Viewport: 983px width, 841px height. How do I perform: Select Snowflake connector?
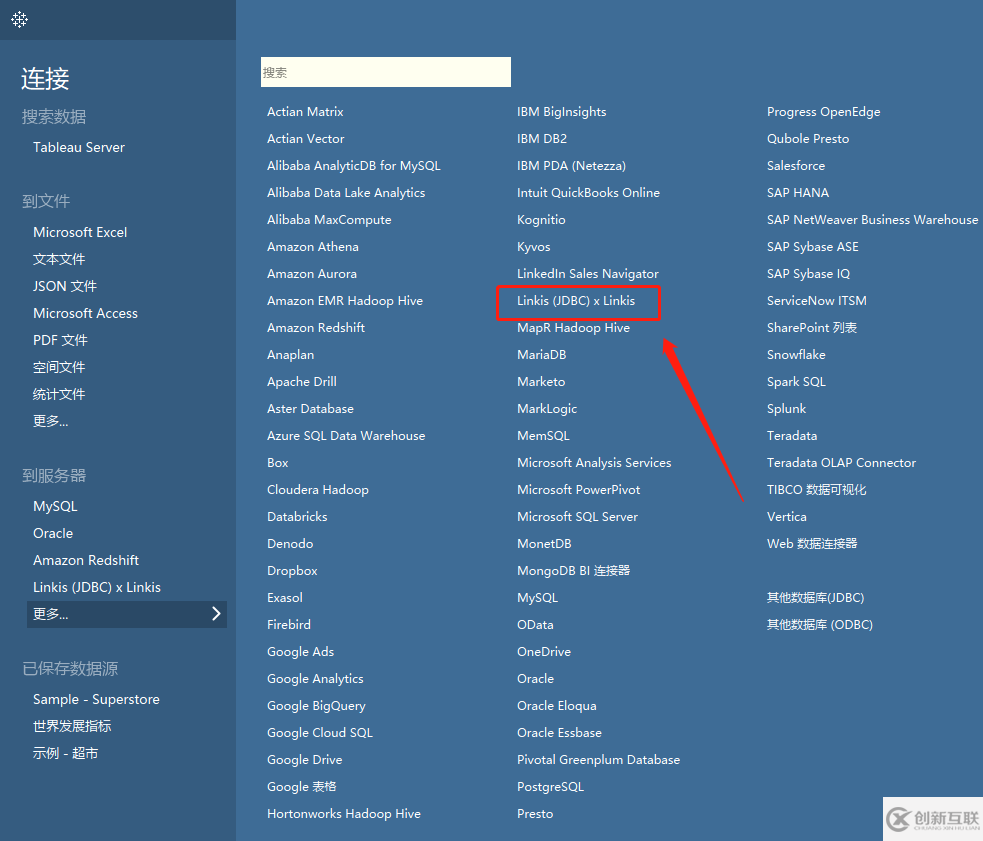click(x=796, y=355)
